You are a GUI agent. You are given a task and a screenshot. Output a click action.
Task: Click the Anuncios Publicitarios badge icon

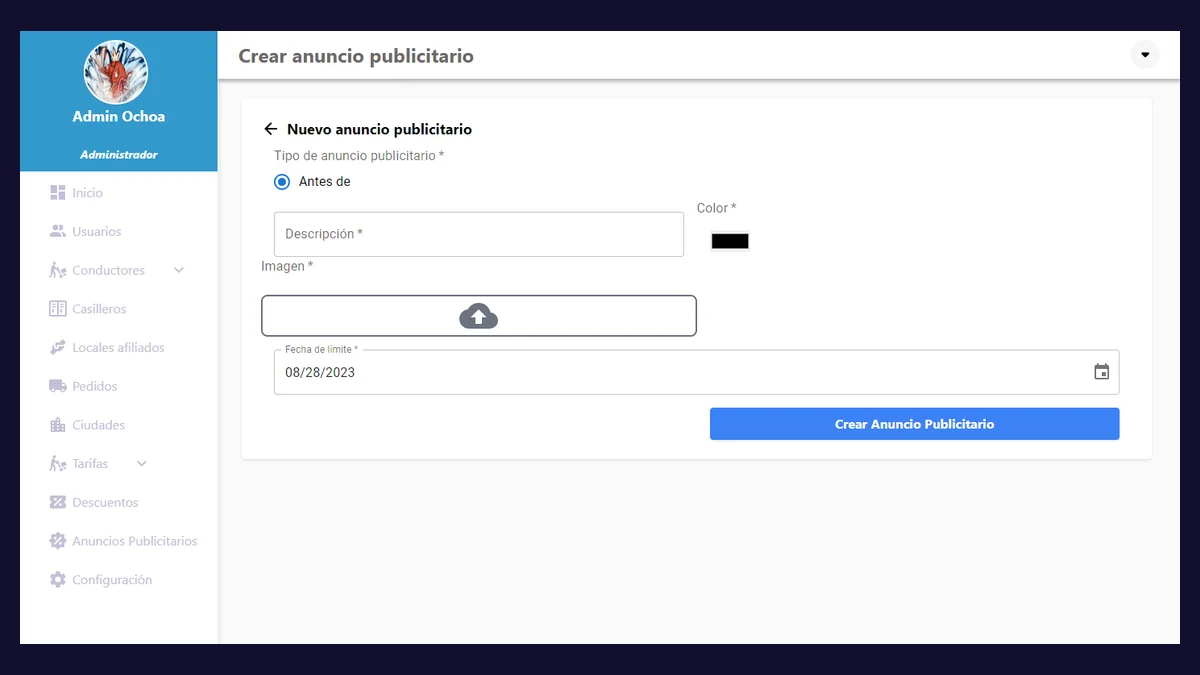[57, 541]
